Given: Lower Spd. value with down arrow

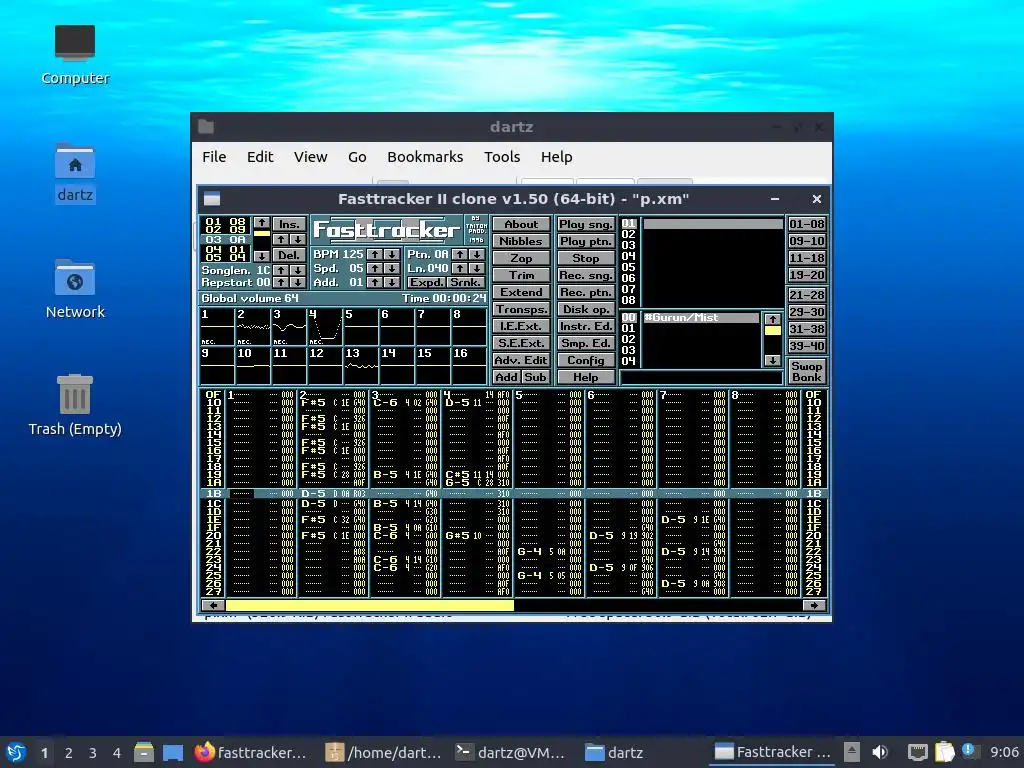Looking at the screenshot, I should (x=391, y=268).
